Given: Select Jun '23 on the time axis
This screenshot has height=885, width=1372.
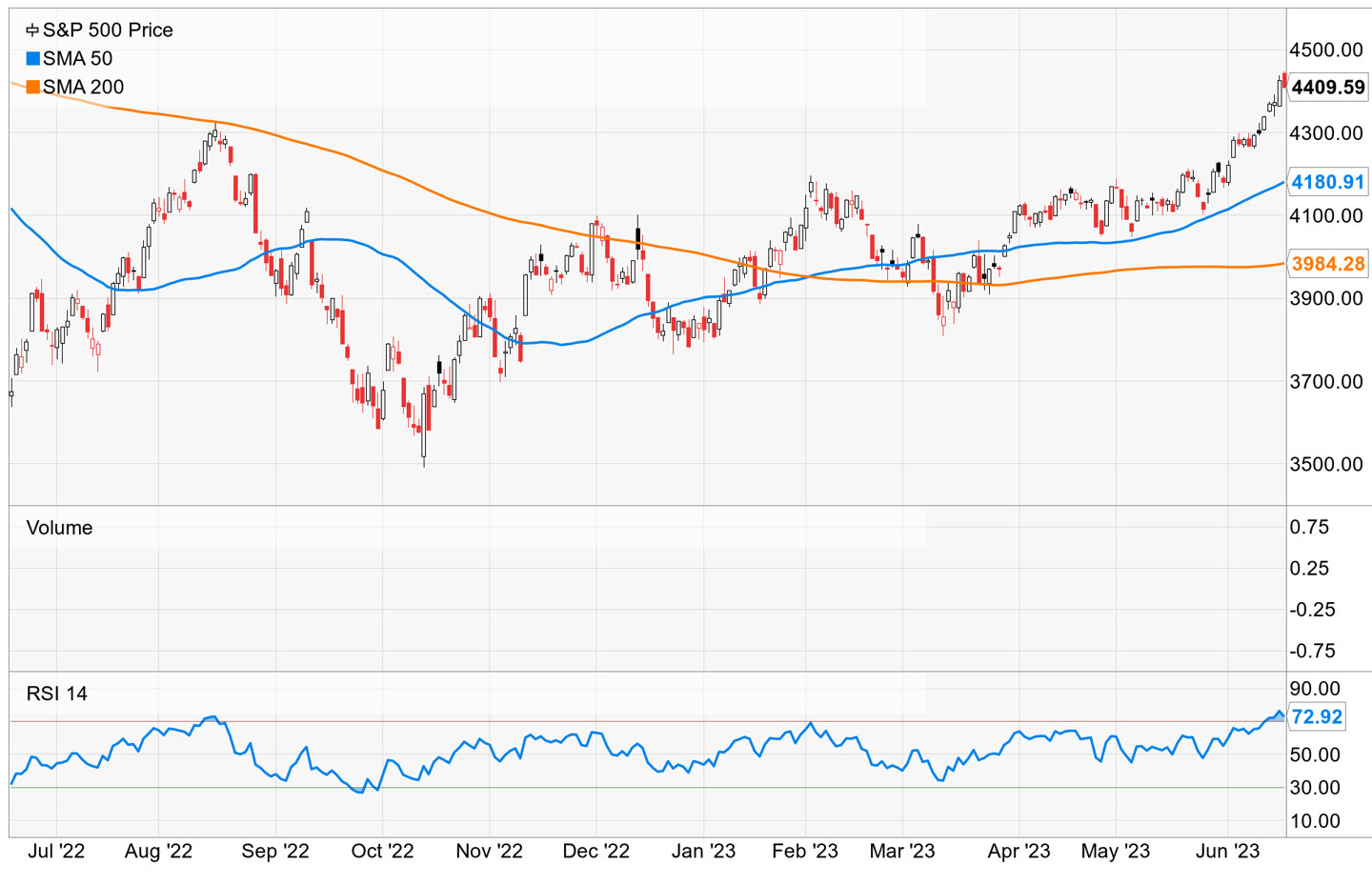Looking at the screenshot, I should (1227, 852).
